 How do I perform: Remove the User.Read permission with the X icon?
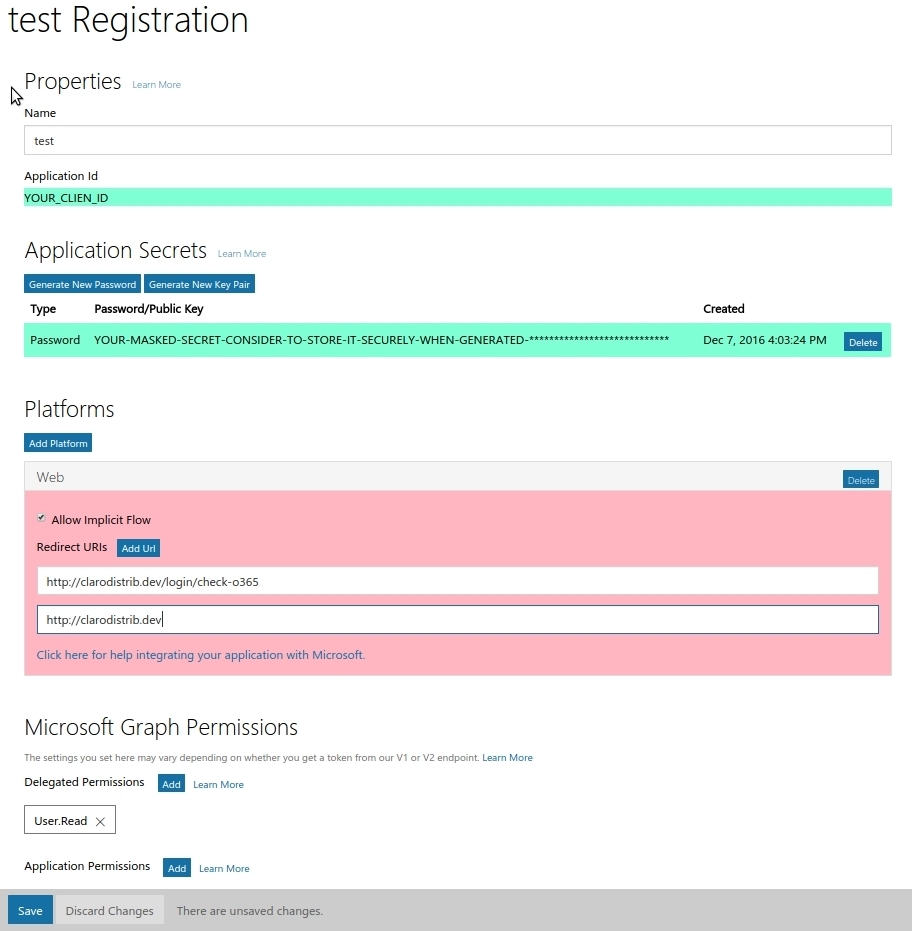[x=100, y=821]
